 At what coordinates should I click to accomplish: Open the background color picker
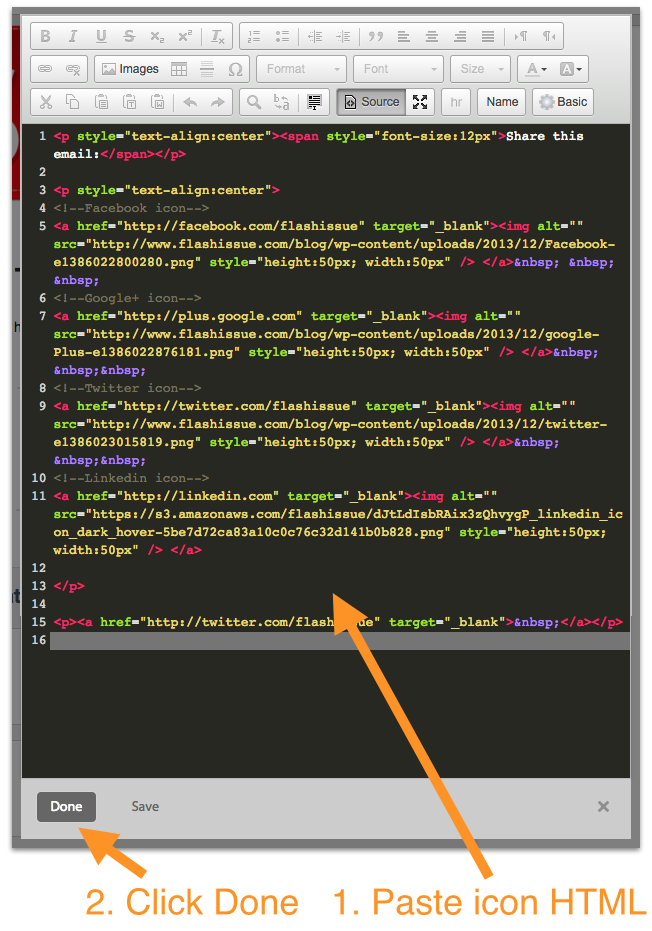pyautogui.click(x=571, y=69)
